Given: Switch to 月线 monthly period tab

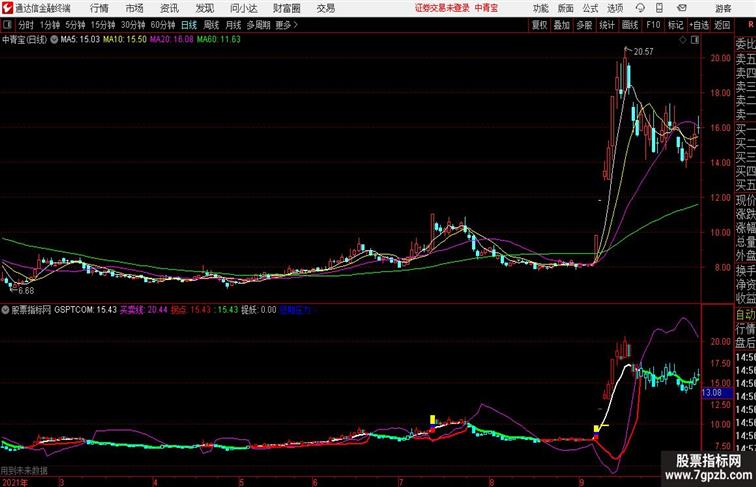Looking at the screenshot, I should pos(233,25).
